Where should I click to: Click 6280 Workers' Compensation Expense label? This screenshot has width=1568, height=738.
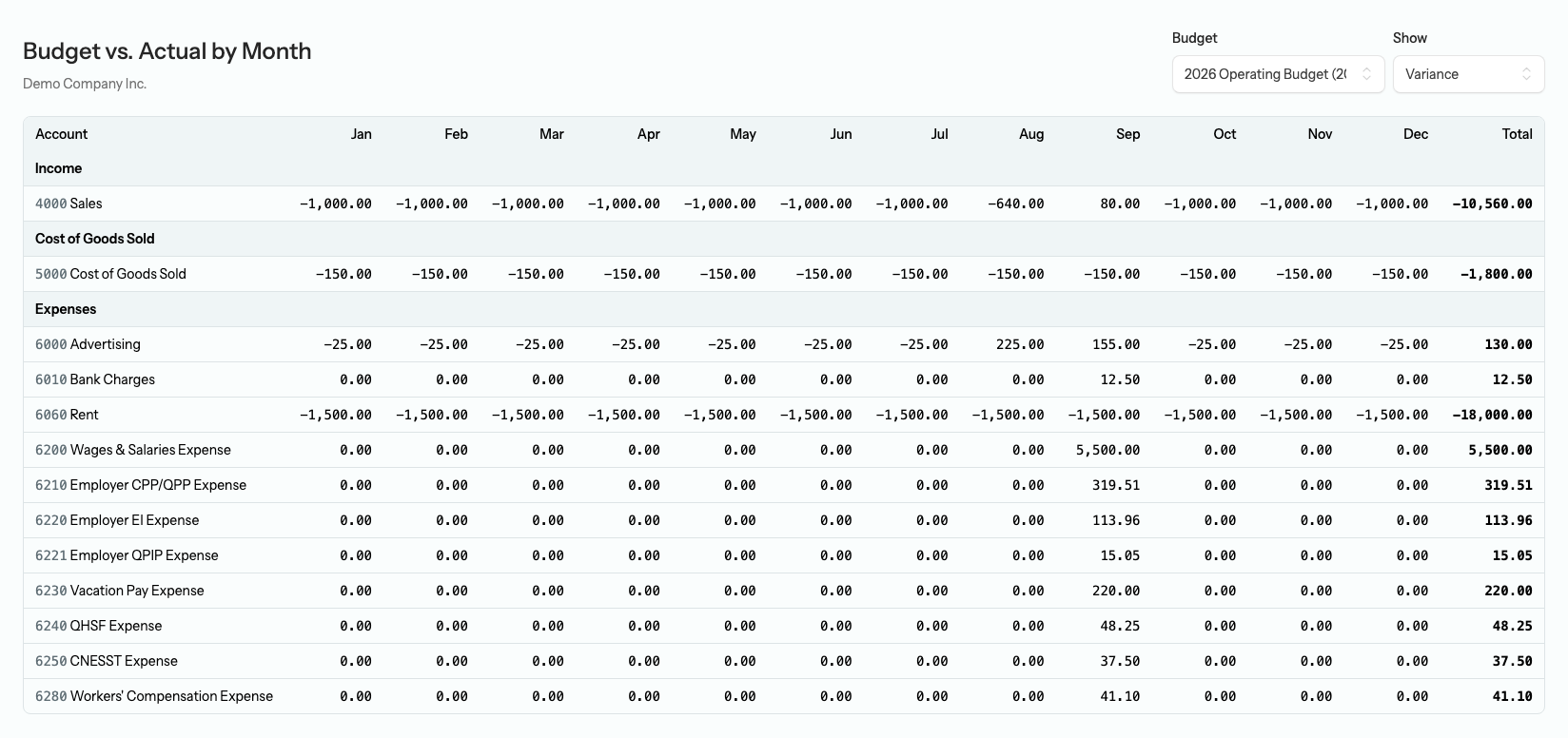[x=154, y=696]
